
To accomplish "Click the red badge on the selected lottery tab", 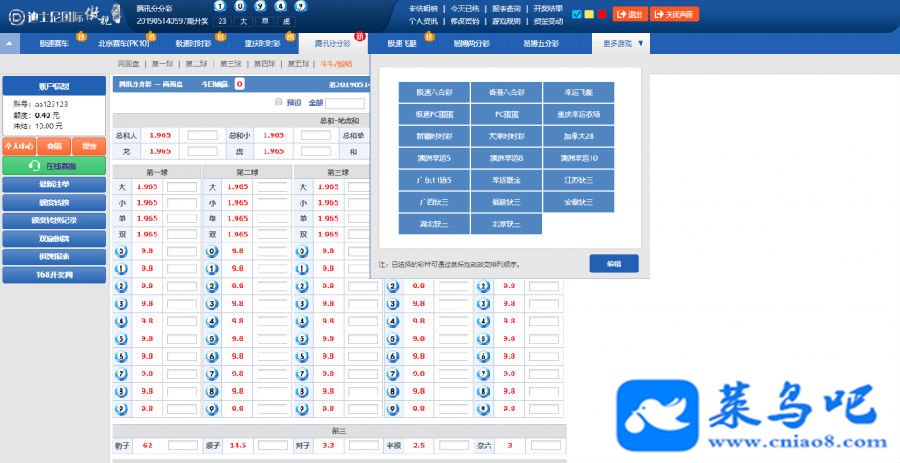I will tap(360, 37).
